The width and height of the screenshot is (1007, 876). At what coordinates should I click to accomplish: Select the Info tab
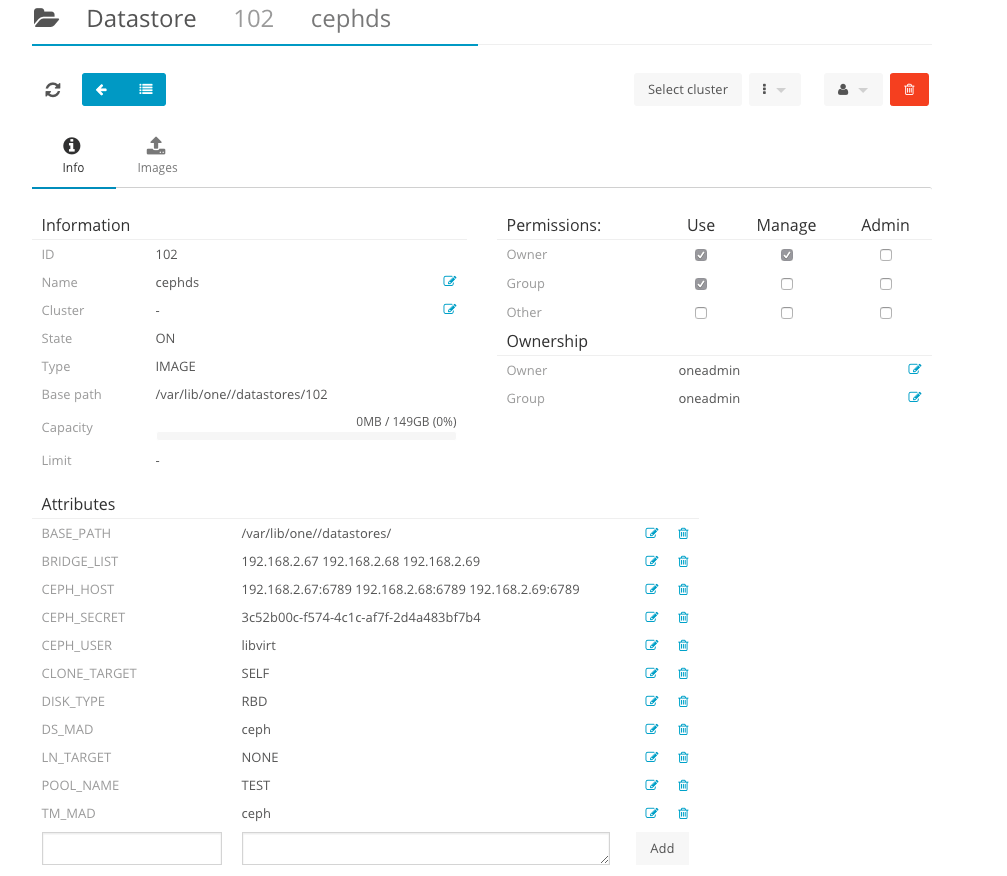[73, 156]
